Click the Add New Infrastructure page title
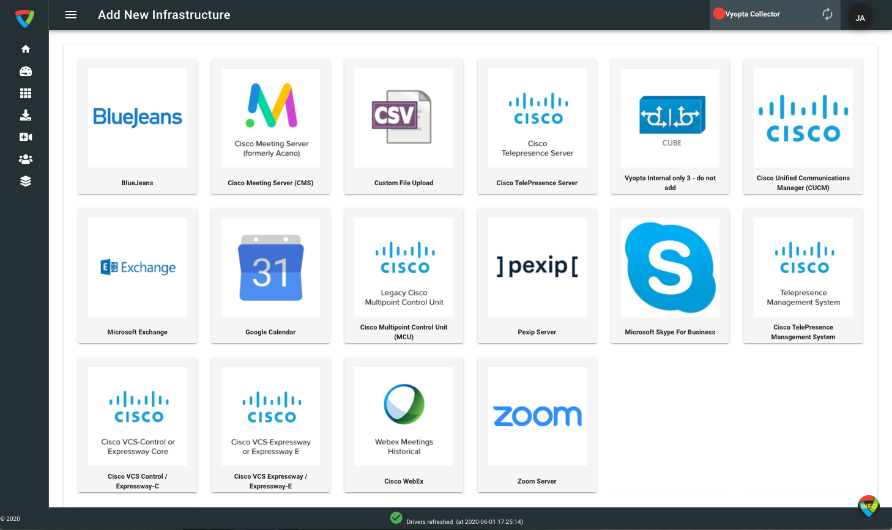 pyautogui.click(x=164, y=15)
